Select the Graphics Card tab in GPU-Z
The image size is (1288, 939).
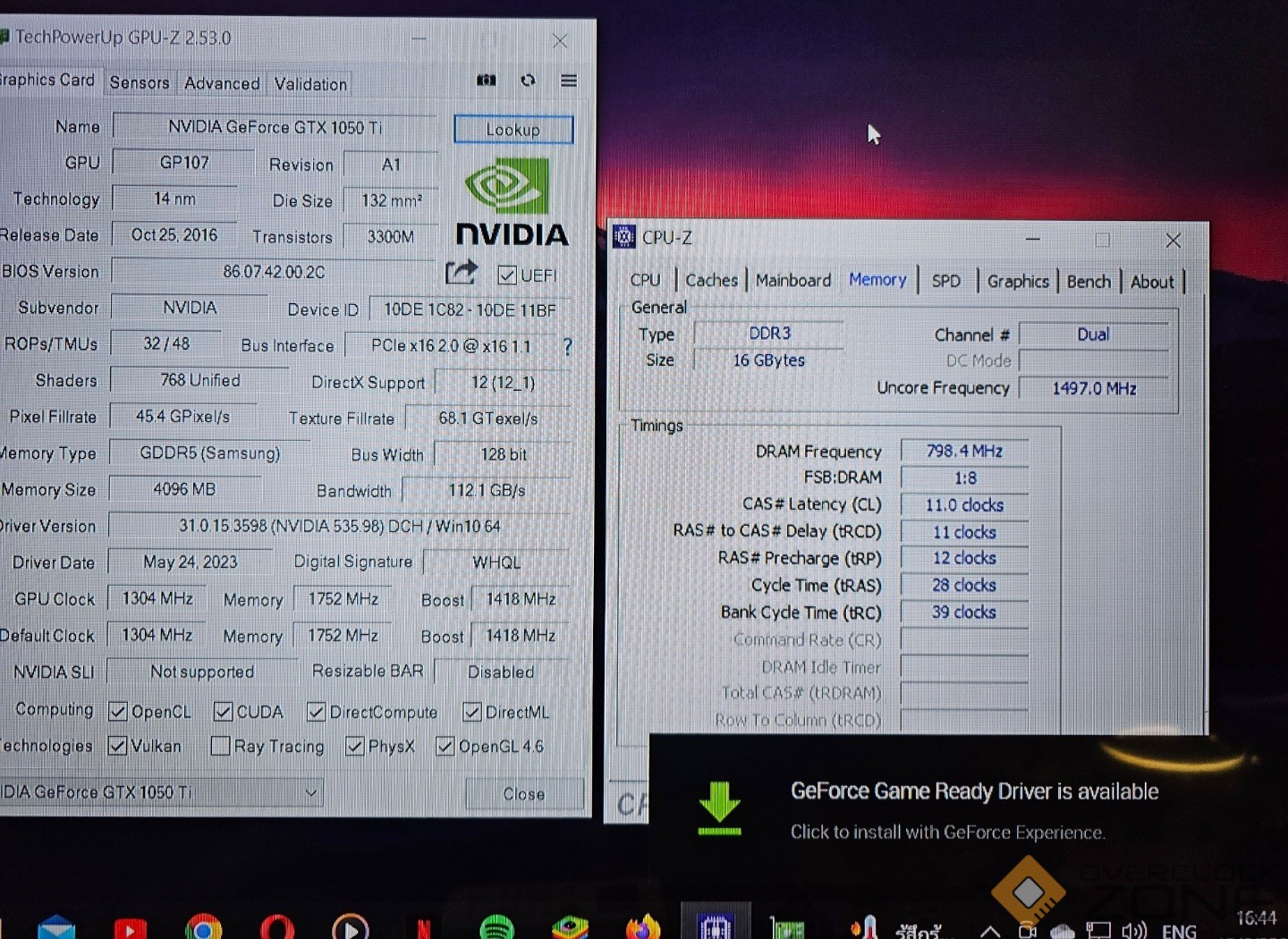pos(49,80)
